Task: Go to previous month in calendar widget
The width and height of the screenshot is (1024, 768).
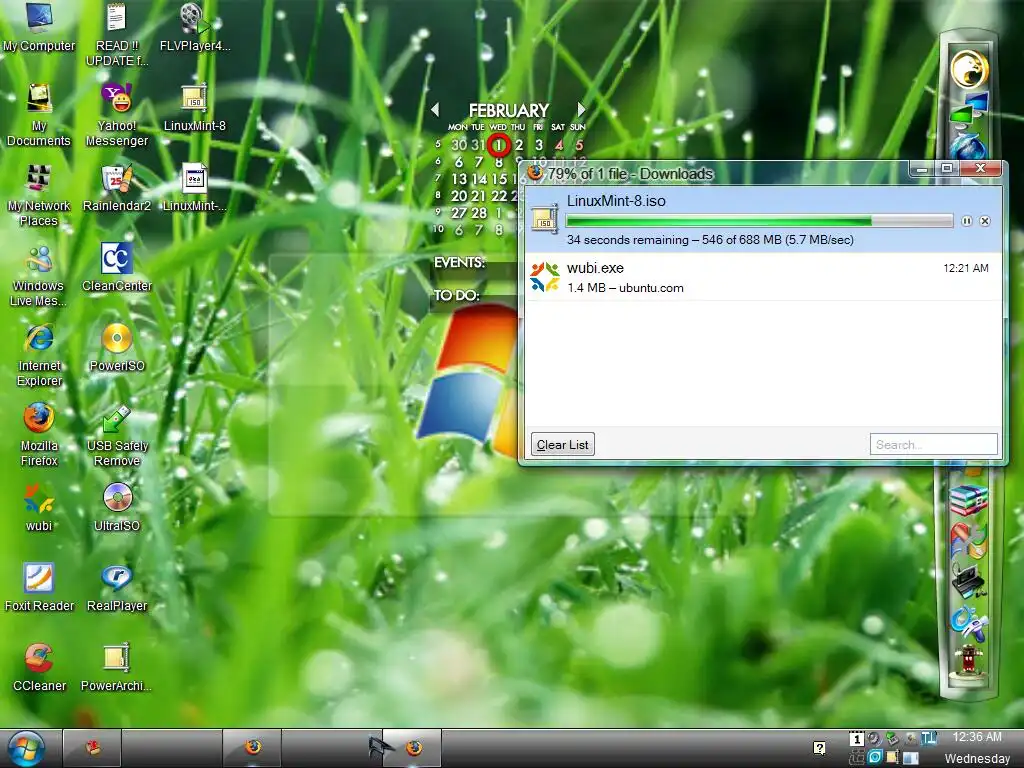Action: click(435, 110)
